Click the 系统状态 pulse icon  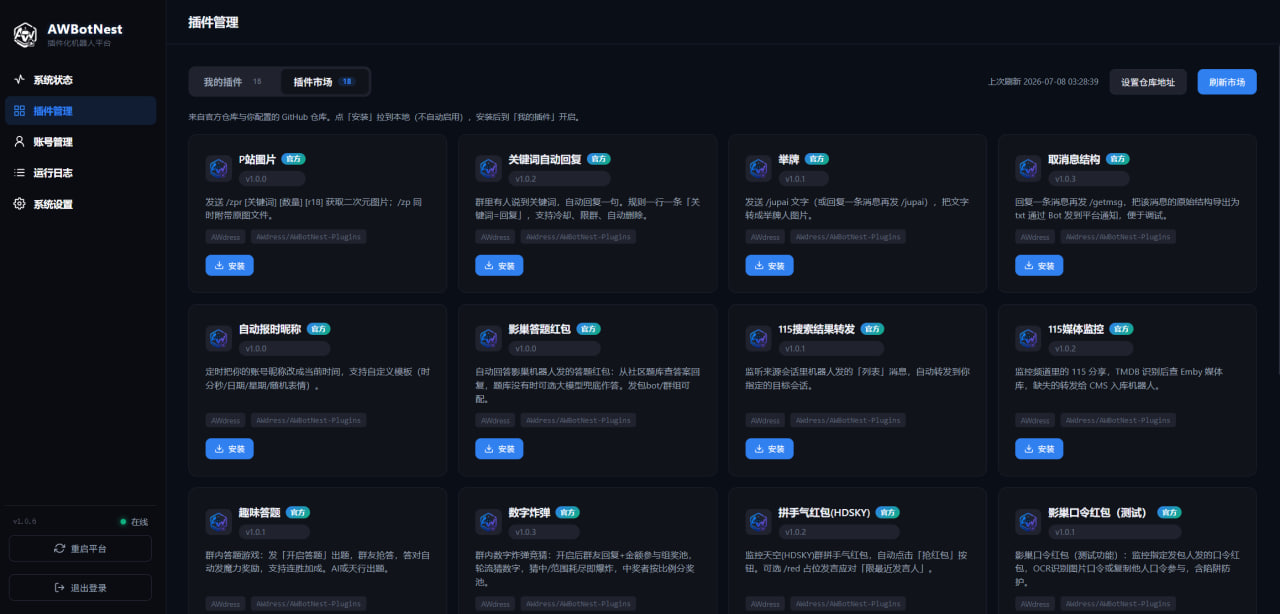click(x=19, y=80)
